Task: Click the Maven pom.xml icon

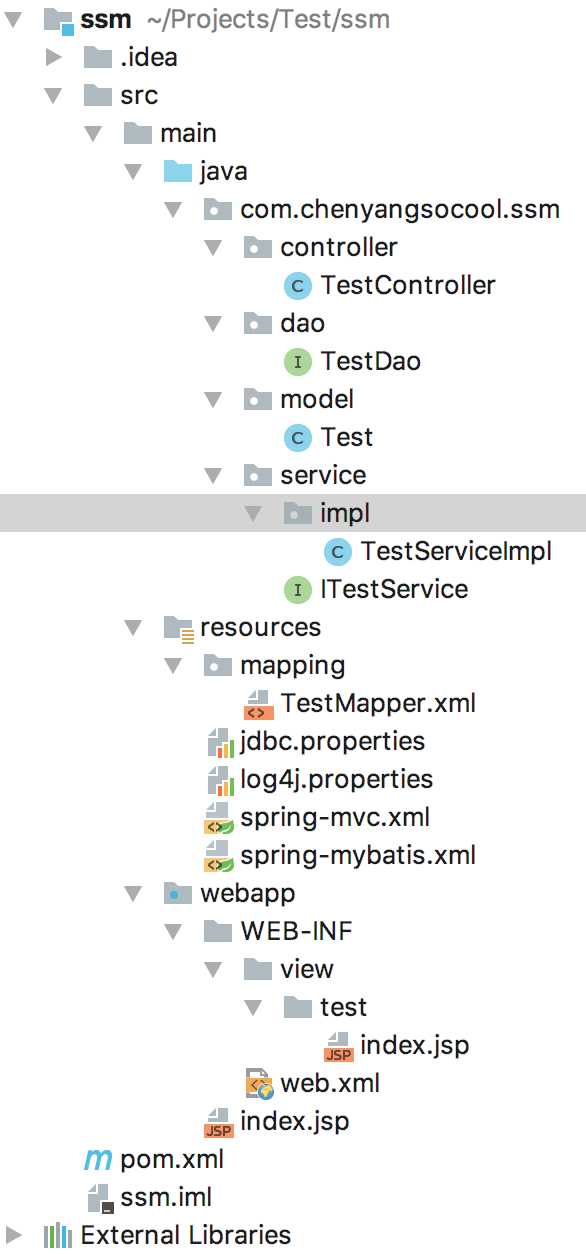Action: click(x=98, y=1160)
